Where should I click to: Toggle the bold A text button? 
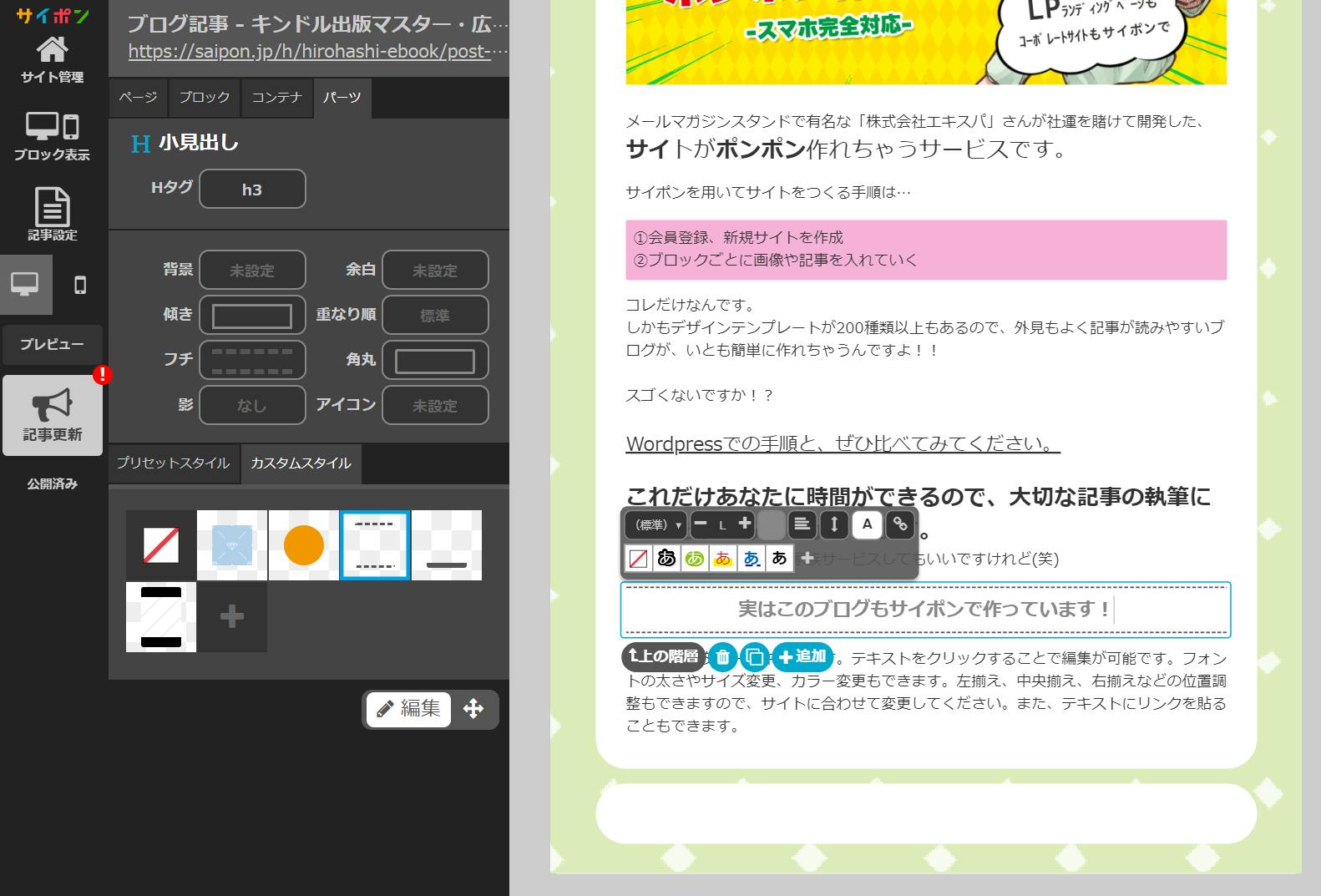coord(867,524)
